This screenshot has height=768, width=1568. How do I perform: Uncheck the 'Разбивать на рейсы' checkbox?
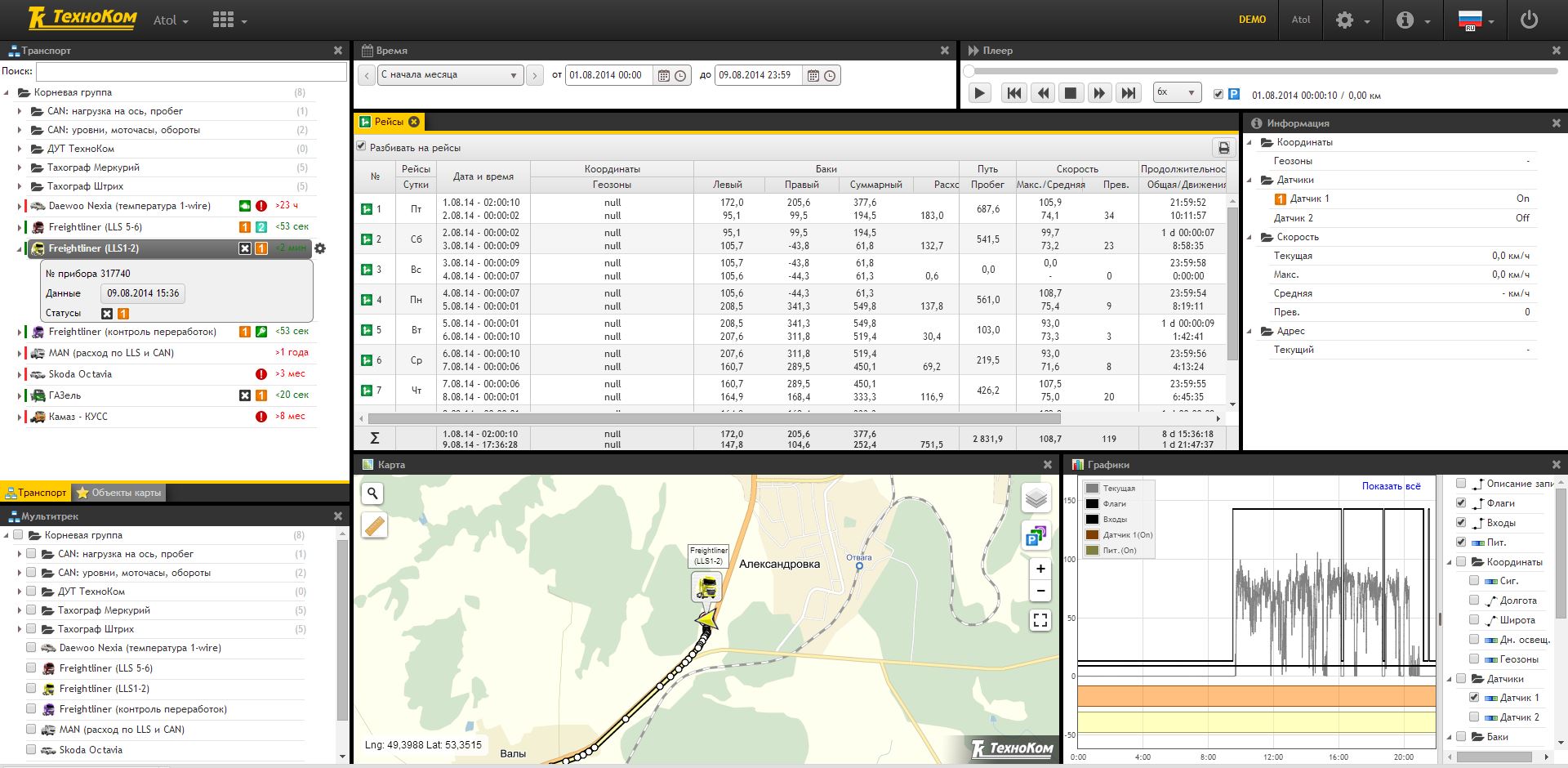[362, 147]
